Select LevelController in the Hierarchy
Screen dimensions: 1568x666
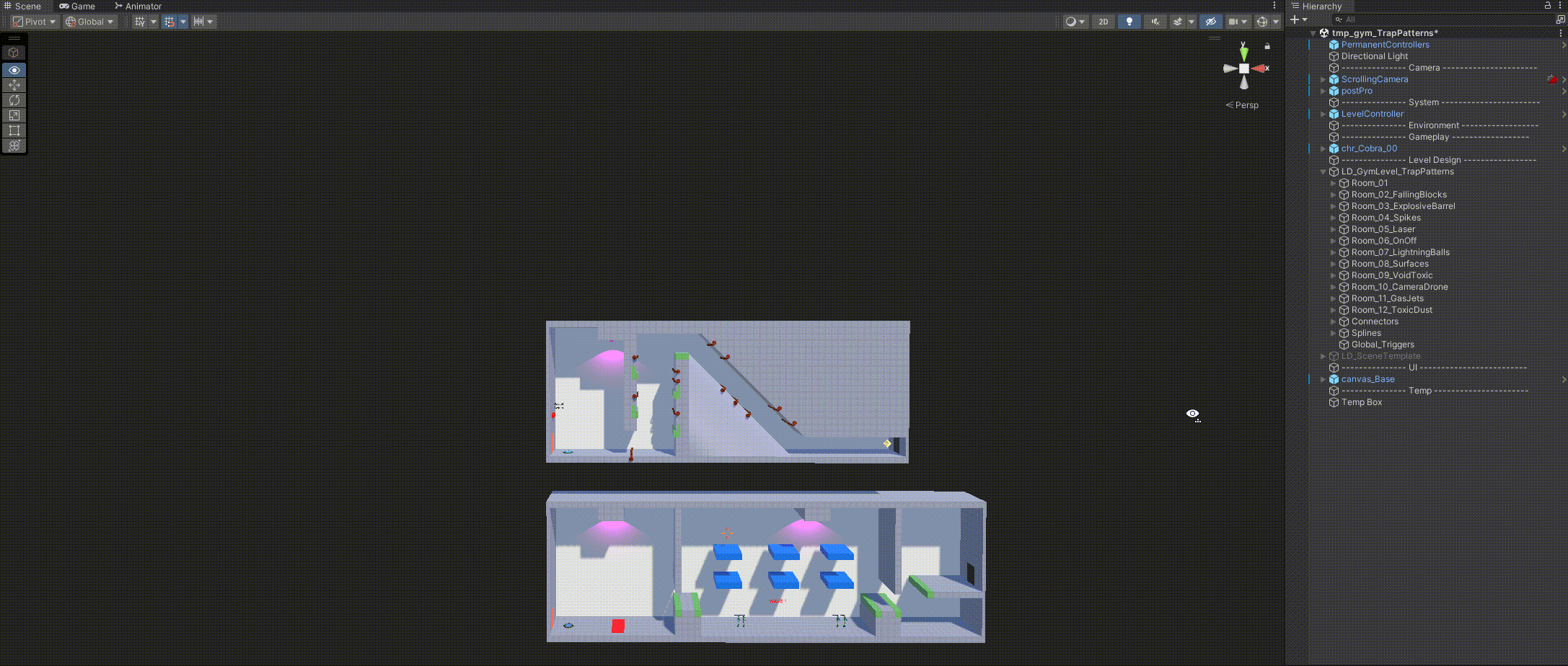tap(1372, 114)
